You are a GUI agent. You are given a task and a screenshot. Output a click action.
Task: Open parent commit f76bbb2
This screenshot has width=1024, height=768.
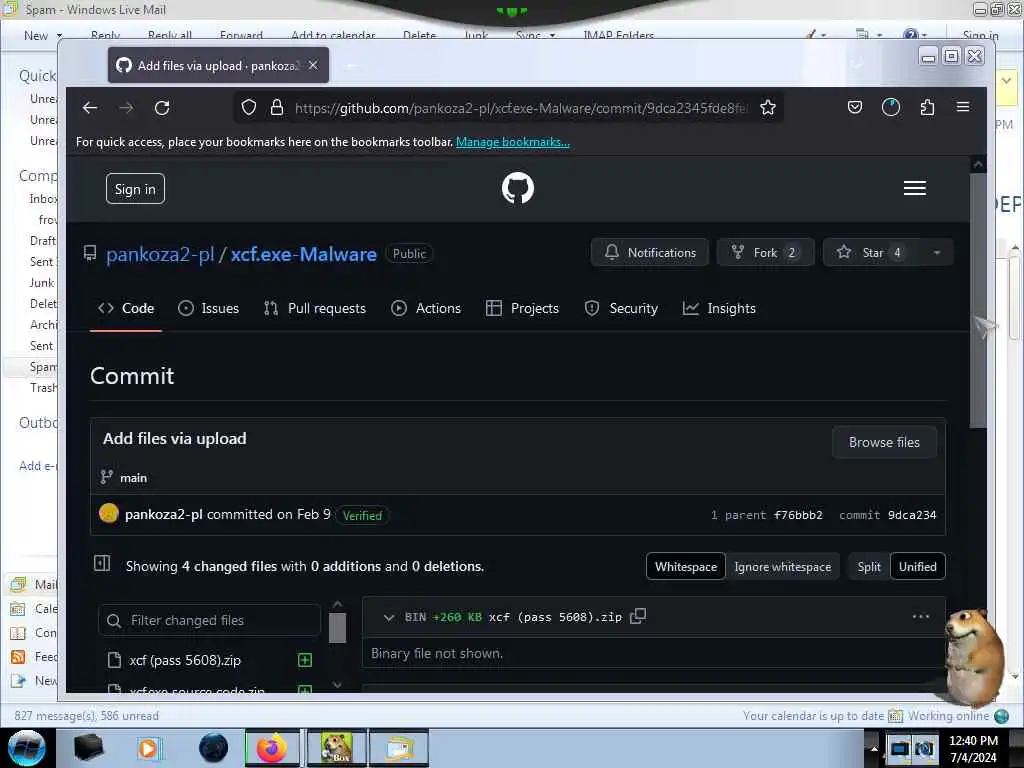(x=798, y=515)
